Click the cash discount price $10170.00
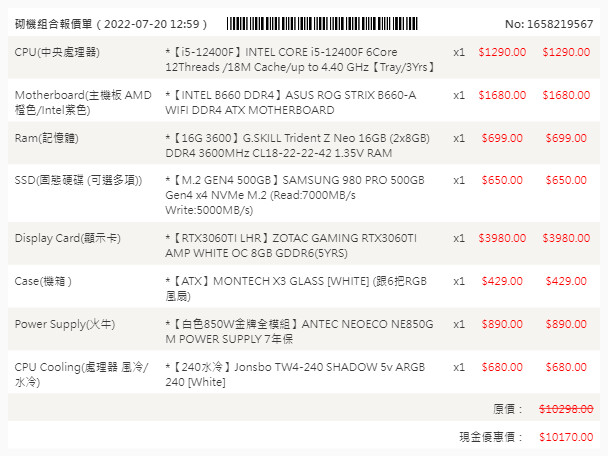This screenshot has width=608, height=456. pyautogui.click(x=565, y=437)
